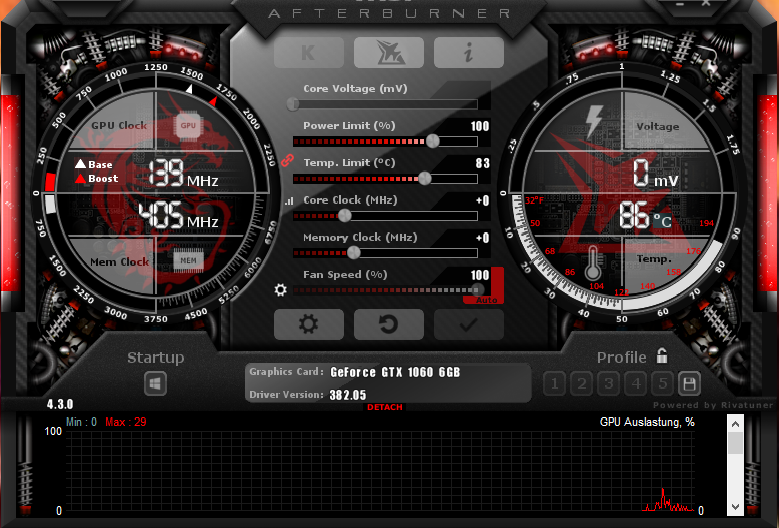Click the fan speed gear icon
This screenshot has width=779, height=528.
tap(281, 290)
